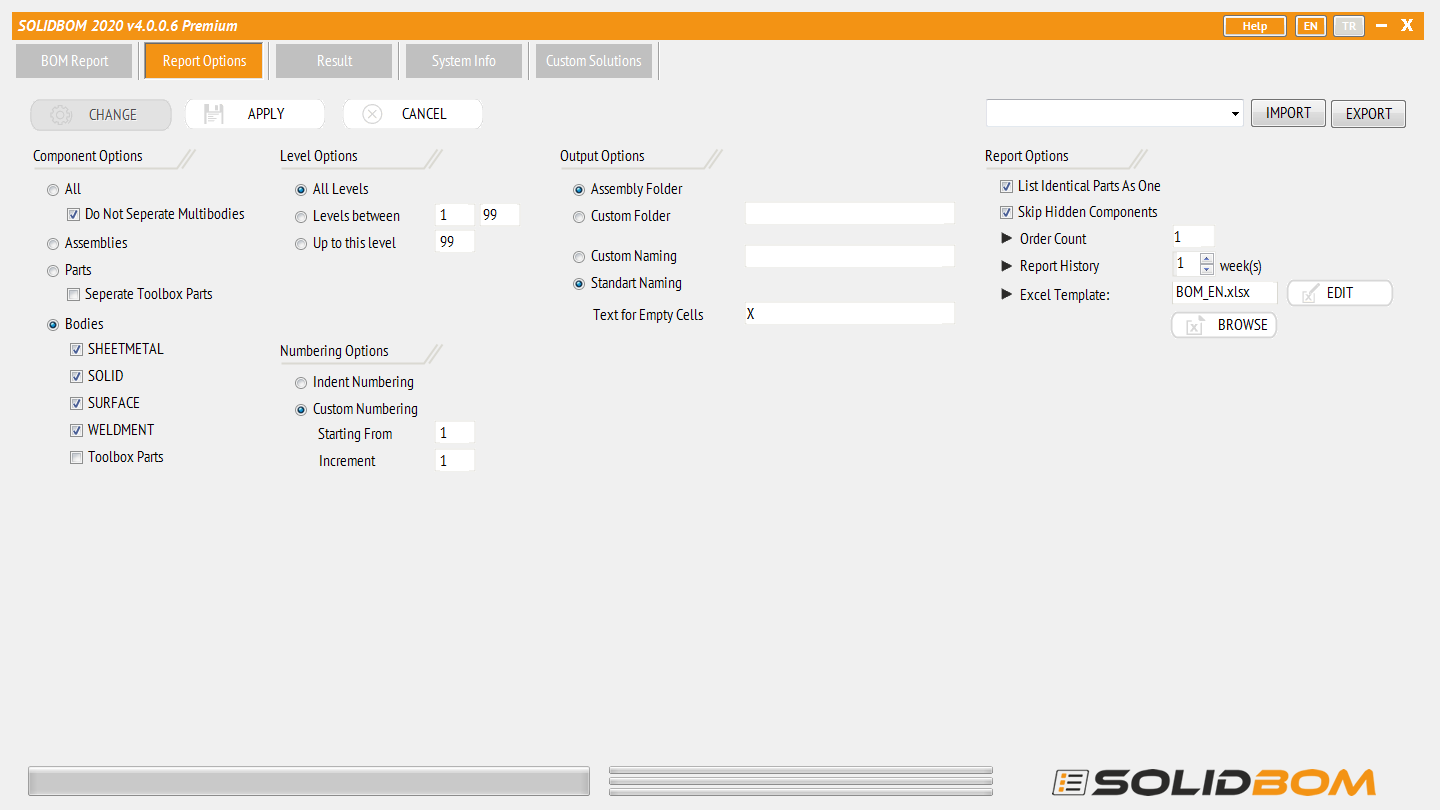Click the Increment input field

(455, 460)
